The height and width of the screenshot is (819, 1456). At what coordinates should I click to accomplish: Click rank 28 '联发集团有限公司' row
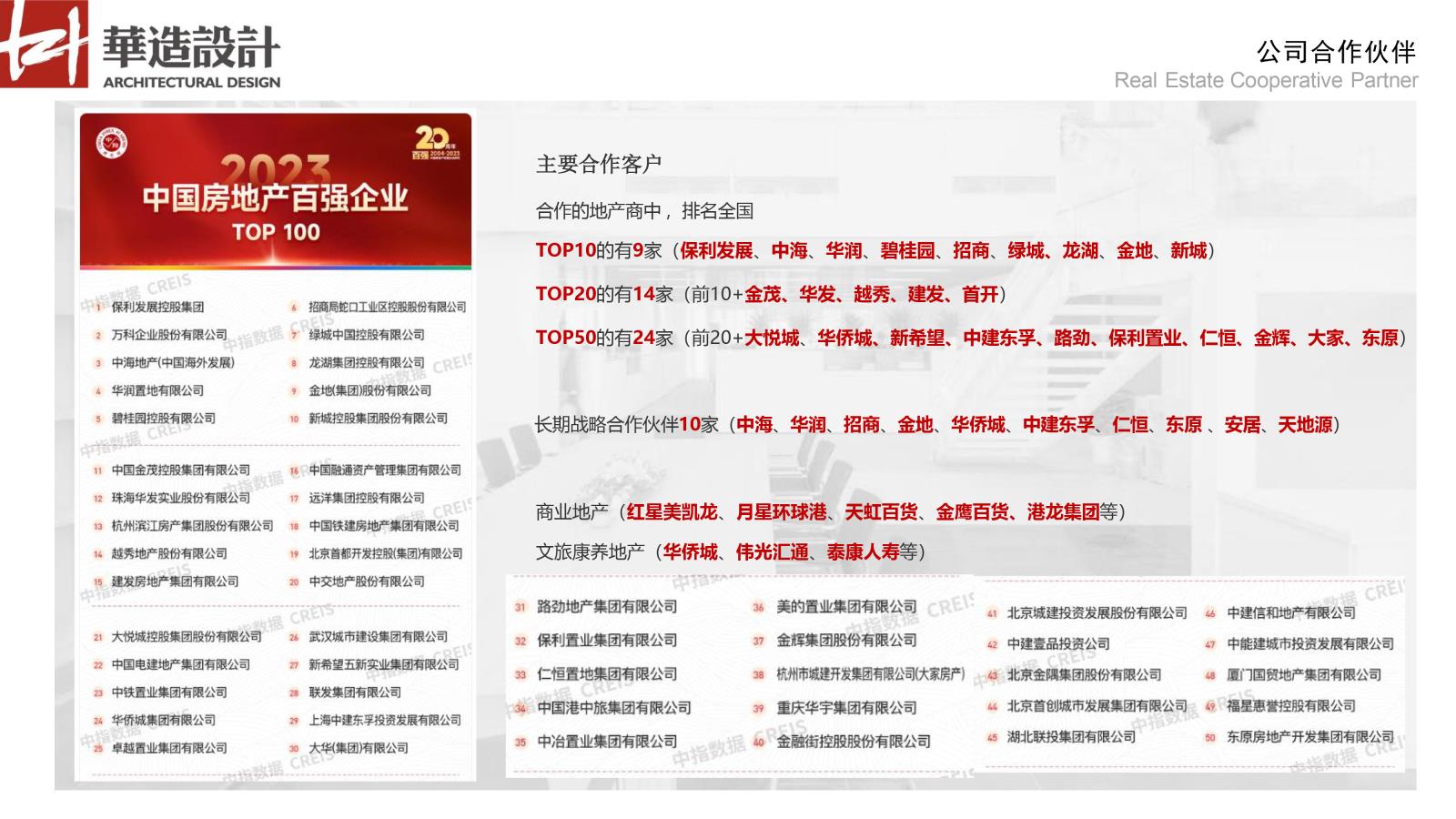pyautogui.click(x=346, y=693)
